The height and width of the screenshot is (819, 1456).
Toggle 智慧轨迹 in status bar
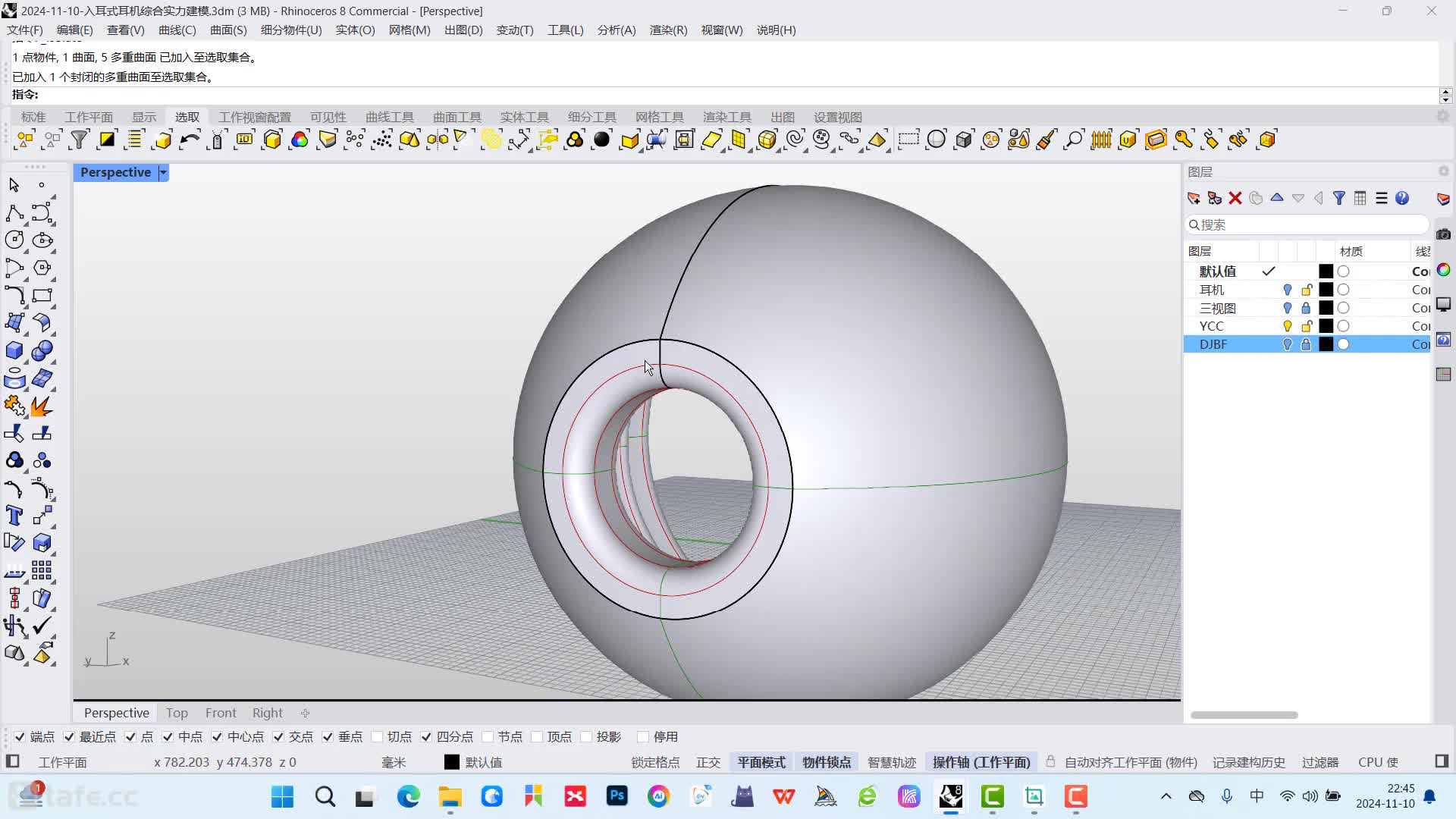tap(892, 762)
